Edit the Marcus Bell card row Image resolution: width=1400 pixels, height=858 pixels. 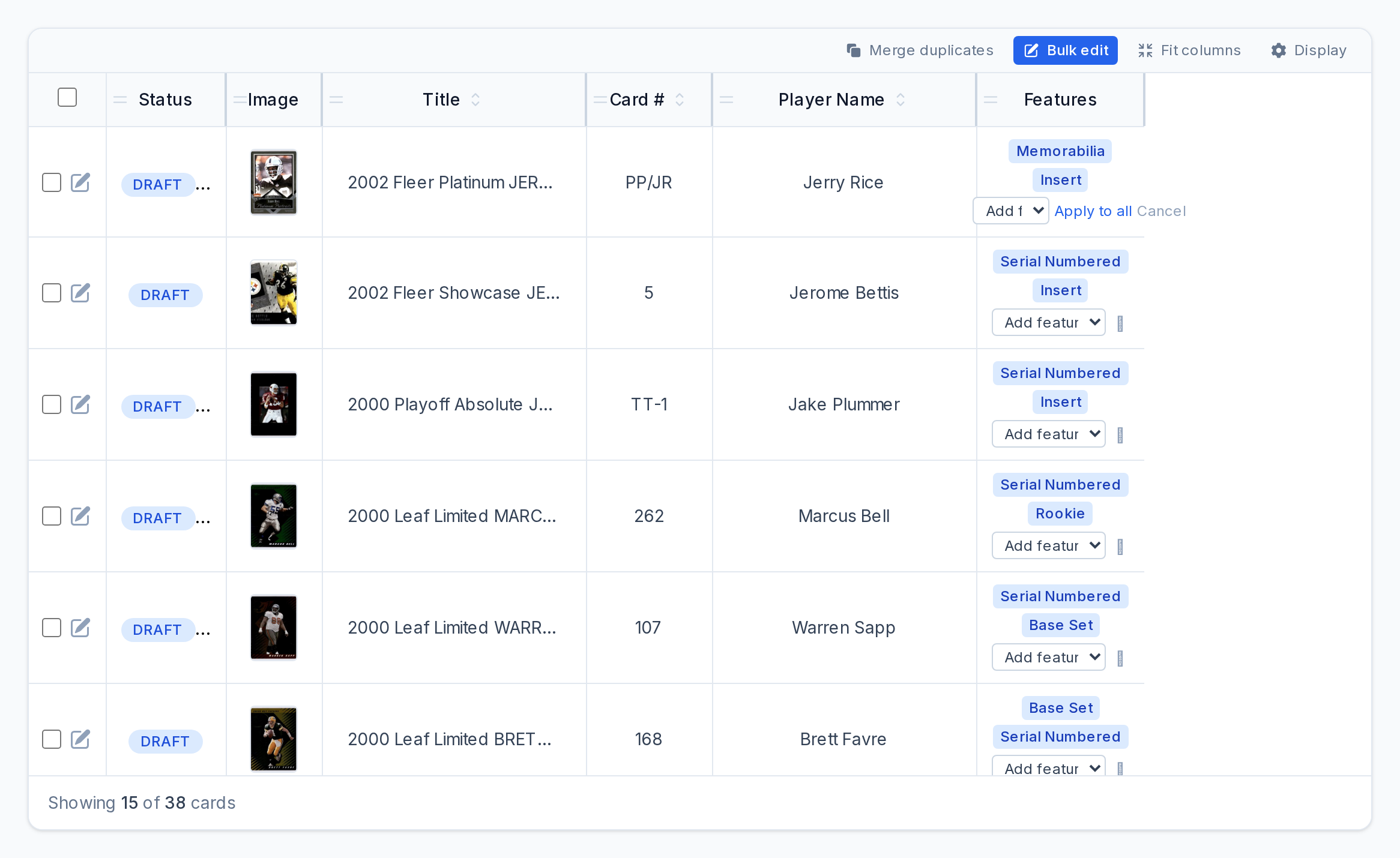pyautogui.click(x=80, y=516)
